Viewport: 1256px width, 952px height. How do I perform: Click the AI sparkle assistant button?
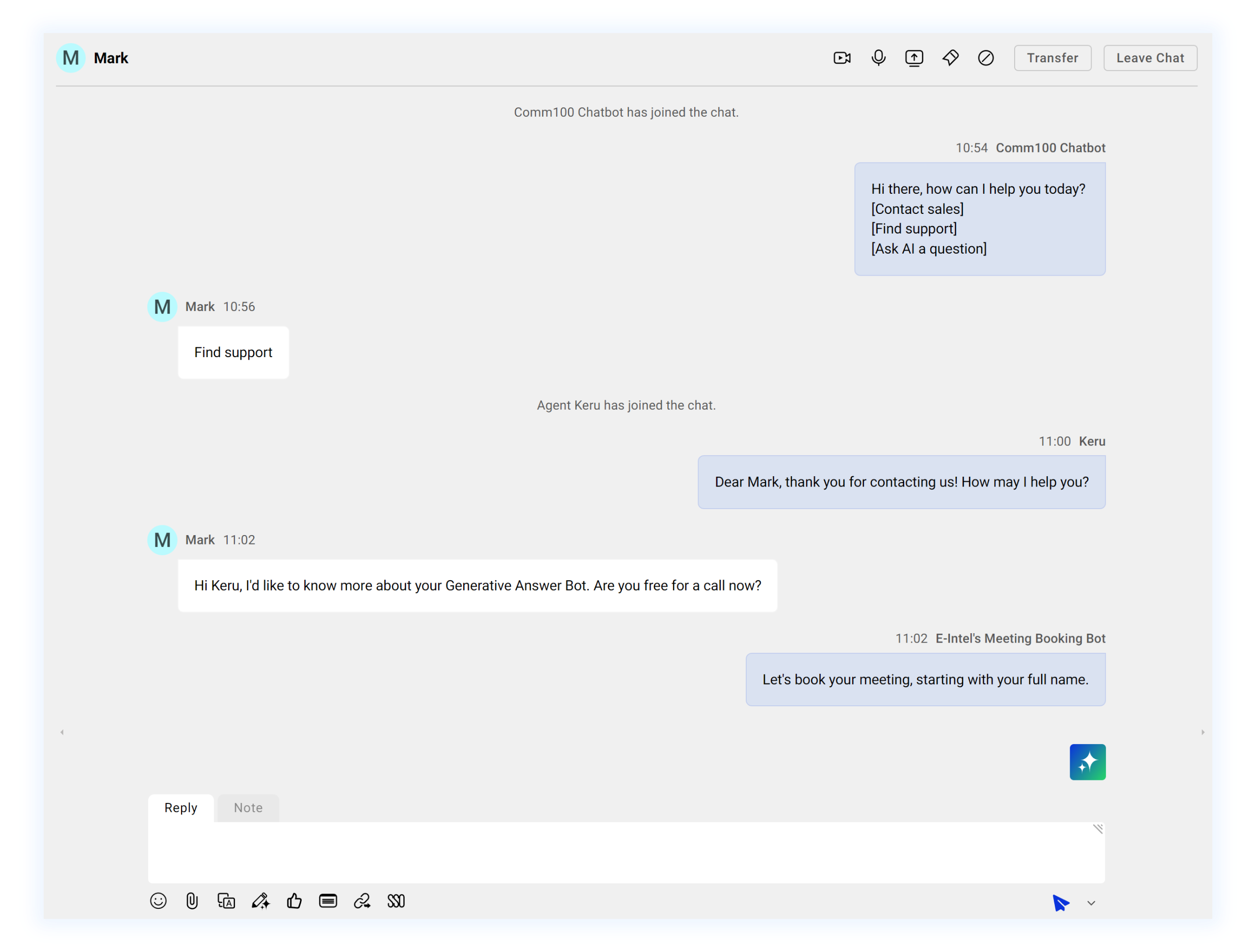click(1087, 761)
